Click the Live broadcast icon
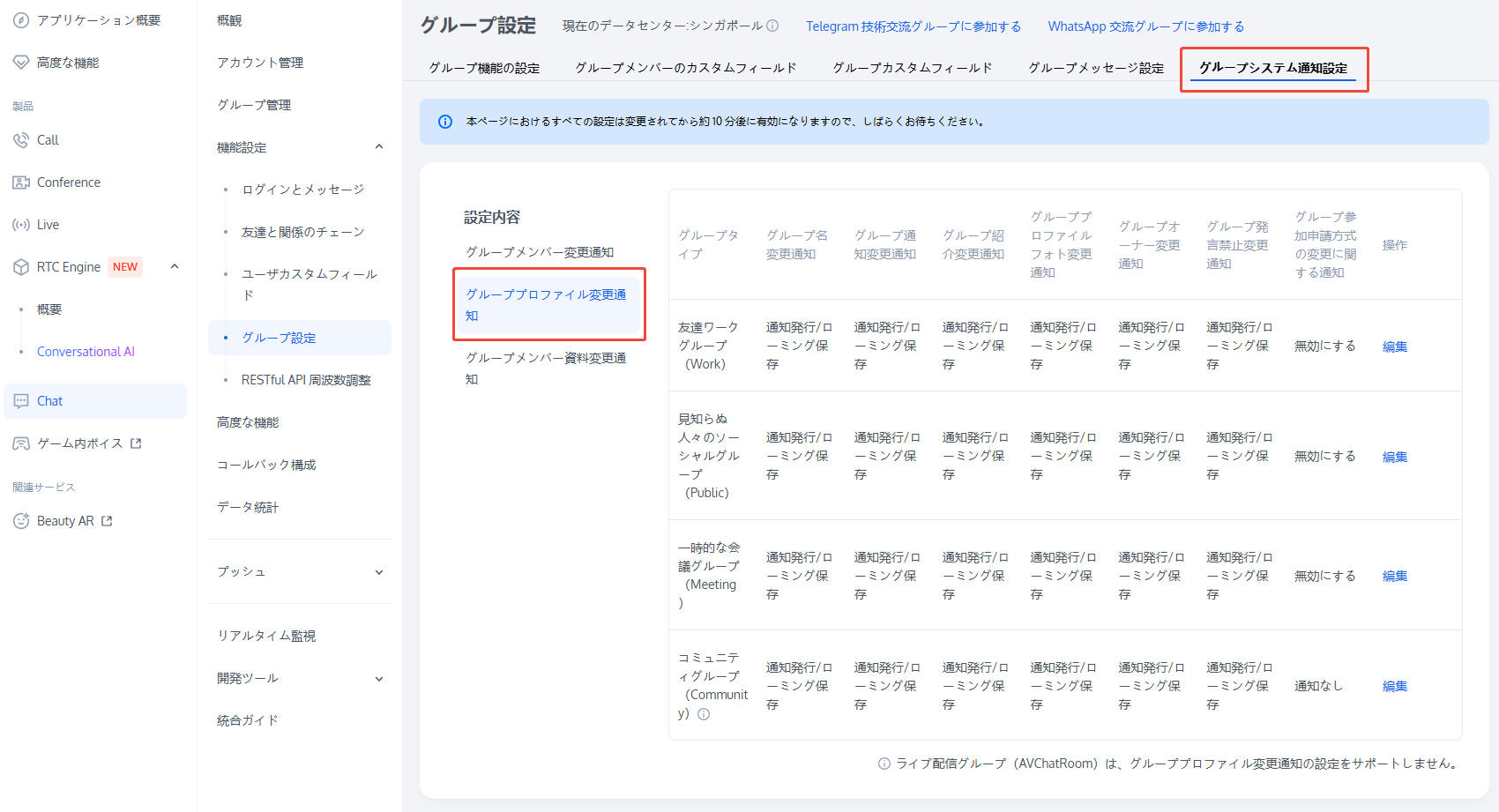1499x812 pixels. click(x=21, y=225)
